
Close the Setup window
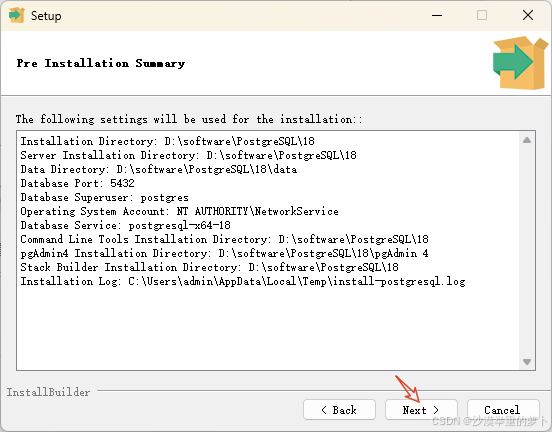point(528,15)
